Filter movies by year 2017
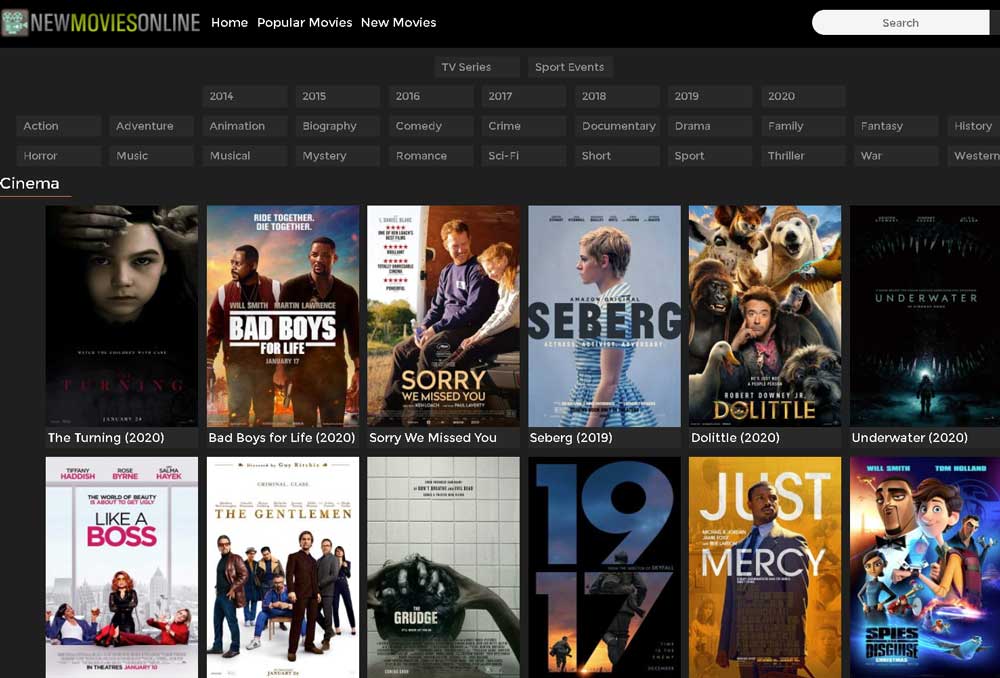The image size is (1000, 678). coord(524,96)
